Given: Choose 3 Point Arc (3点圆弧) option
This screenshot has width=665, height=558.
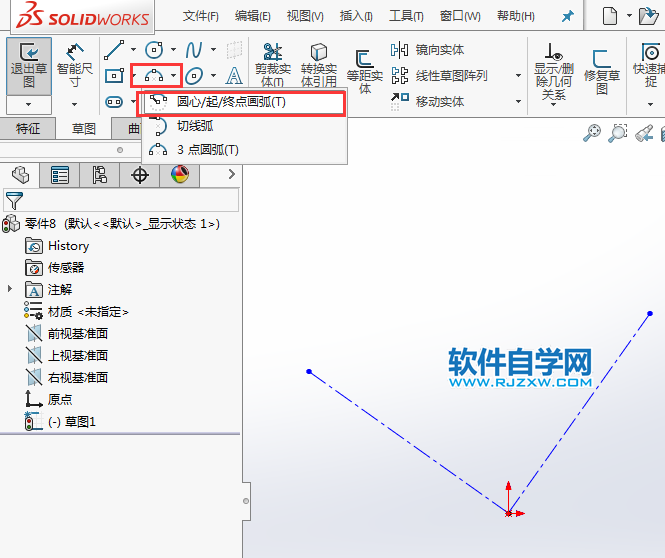Looking at the screenshot, I should pyautogui.click(x=244, y=150).
